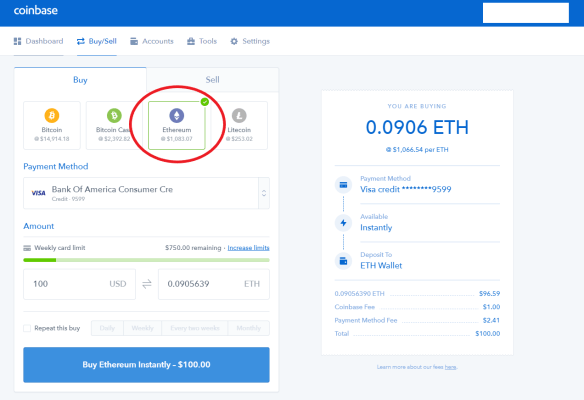Open the Settings menu item

(250, 41)
